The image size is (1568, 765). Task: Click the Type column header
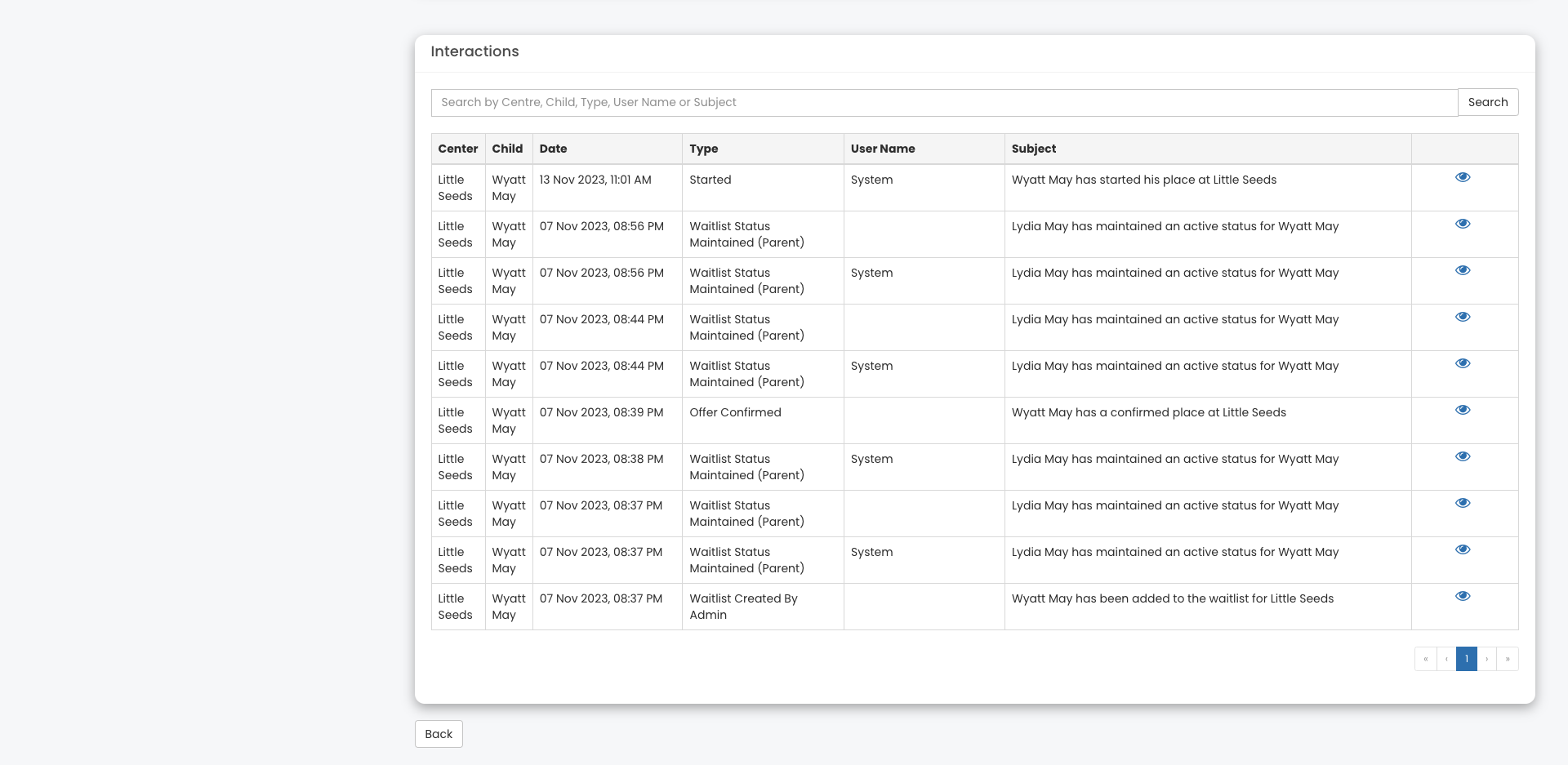point(703,149)
